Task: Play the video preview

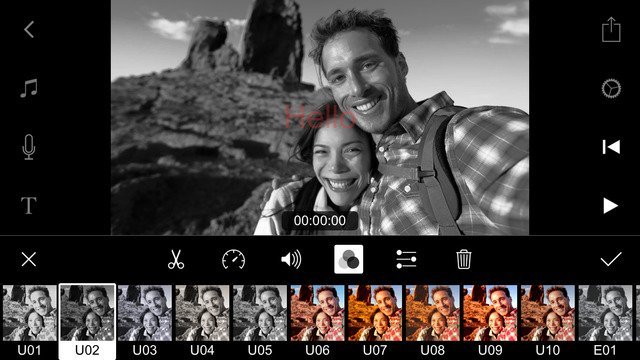Action: tap(611, 206)
